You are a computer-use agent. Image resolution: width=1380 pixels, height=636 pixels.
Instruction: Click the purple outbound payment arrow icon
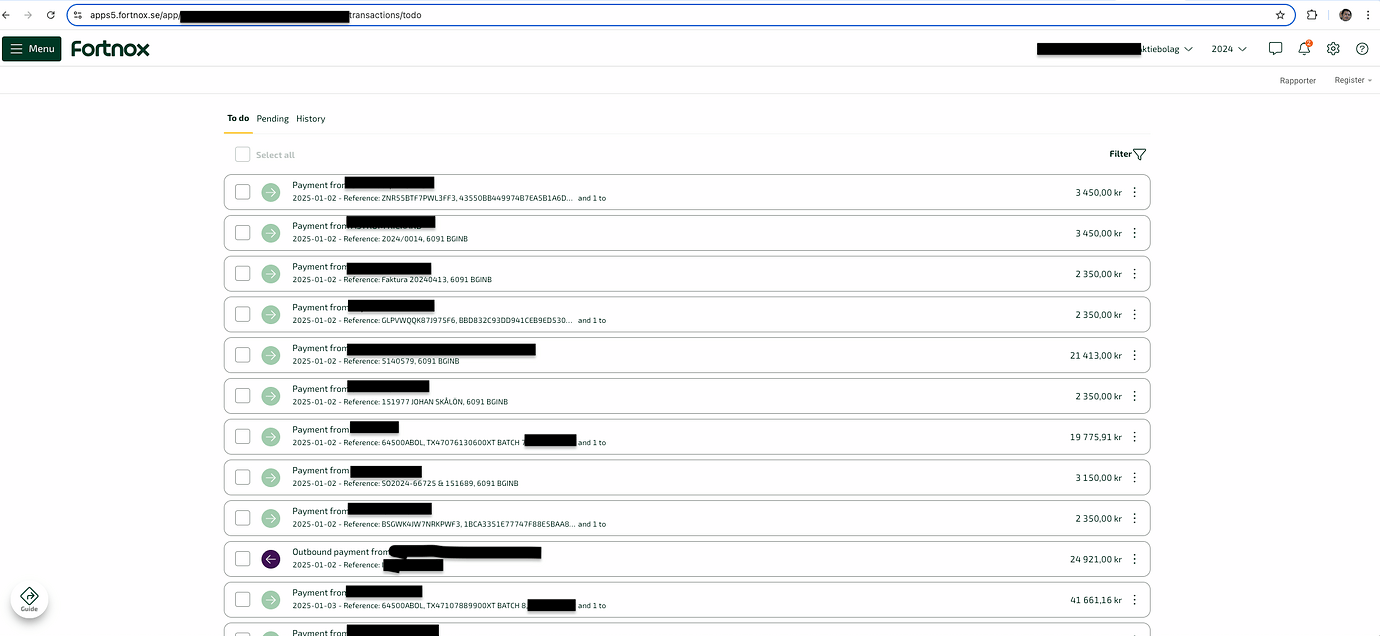point(270,558)
